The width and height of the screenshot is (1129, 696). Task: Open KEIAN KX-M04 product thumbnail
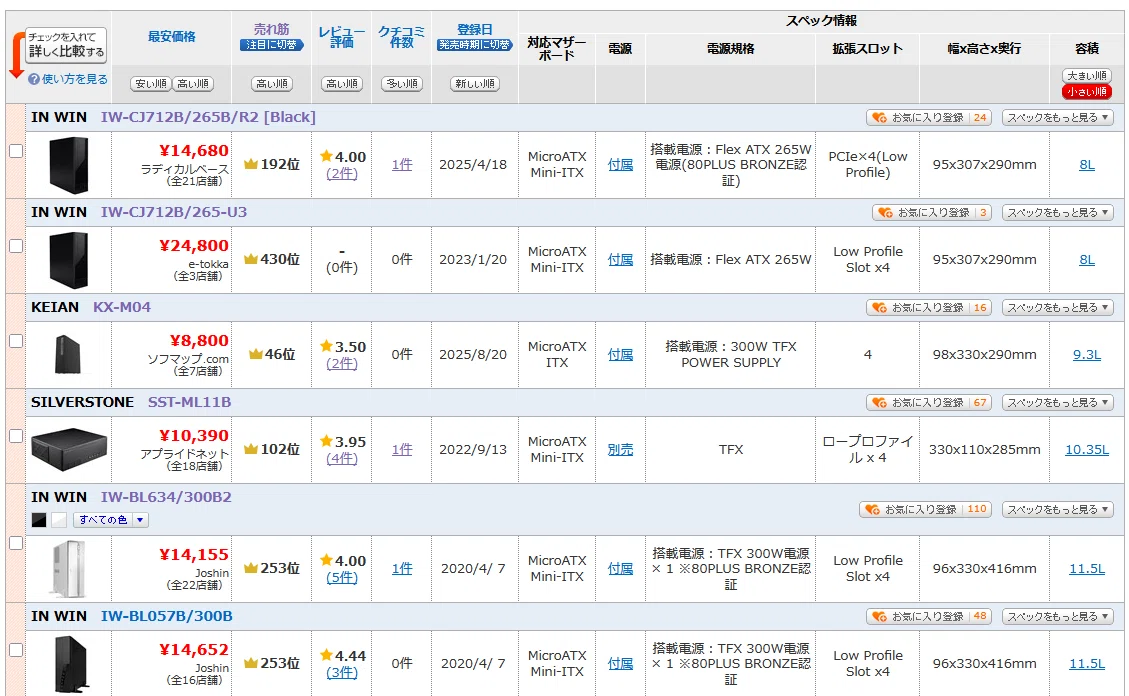(x=68, y=354)
